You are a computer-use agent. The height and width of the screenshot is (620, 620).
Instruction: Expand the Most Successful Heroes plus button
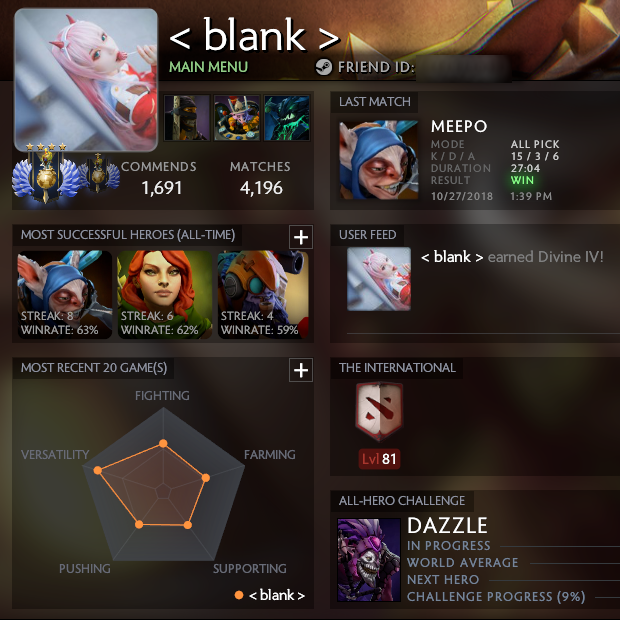pyautogui.click(x=301, y=237)
